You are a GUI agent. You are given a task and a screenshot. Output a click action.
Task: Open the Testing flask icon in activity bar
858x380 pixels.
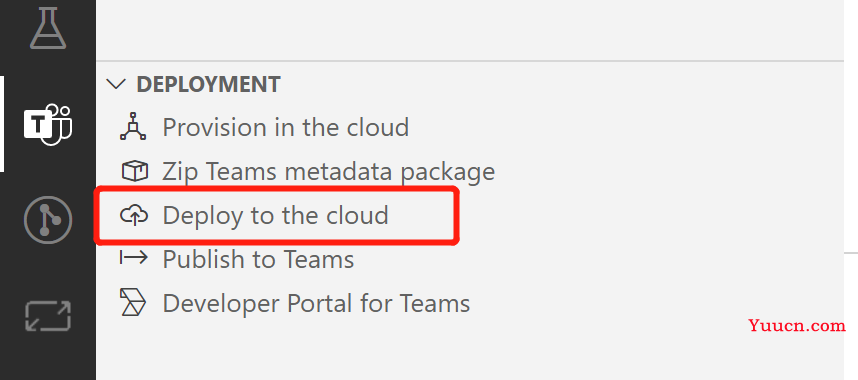click(x=48, y=26)
